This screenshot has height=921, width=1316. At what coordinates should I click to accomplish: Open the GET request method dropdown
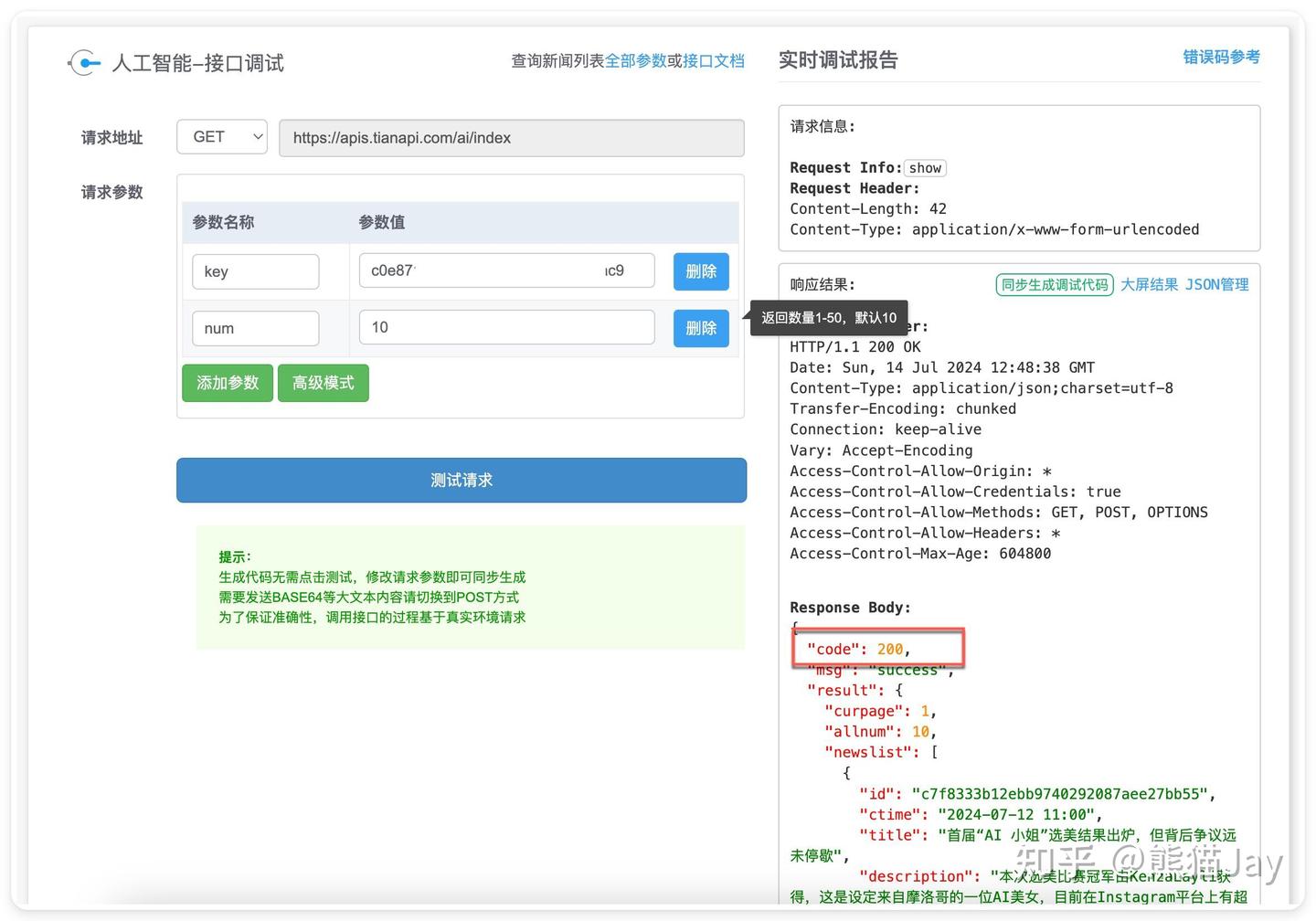[x=222, y=137]
